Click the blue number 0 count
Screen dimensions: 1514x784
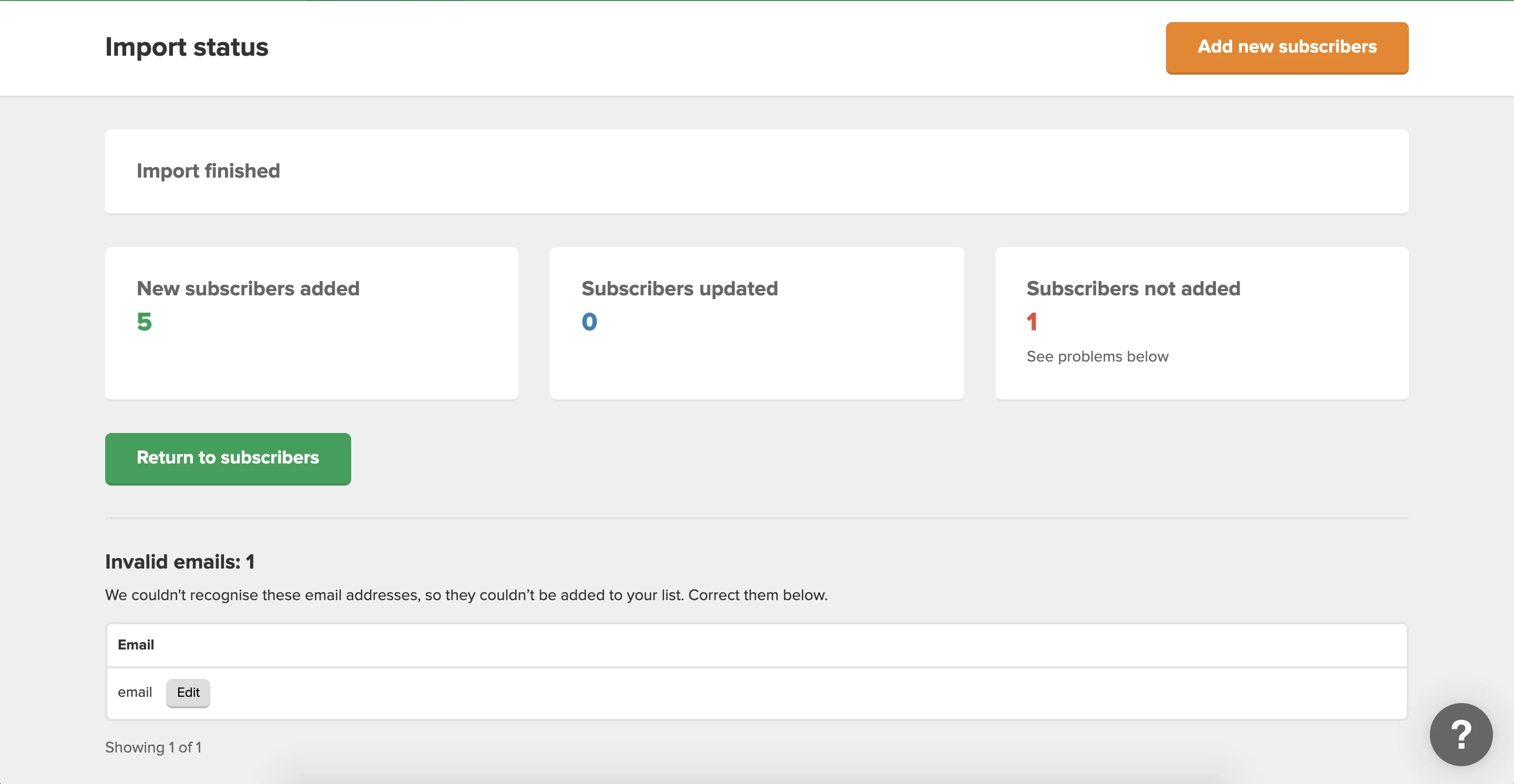(x=589, y=322)
